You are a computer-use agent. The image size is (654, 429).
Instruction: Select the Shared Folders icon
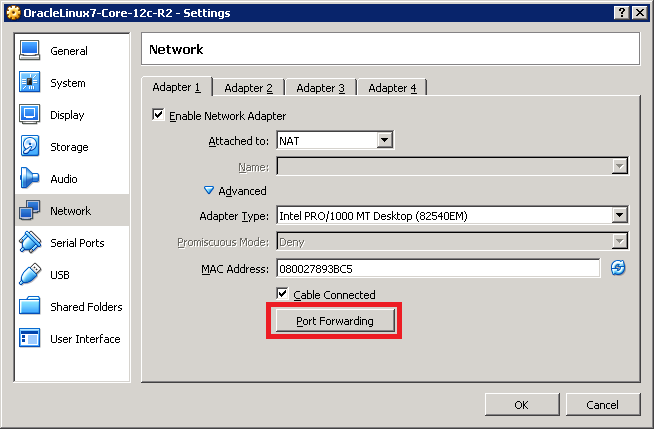29,307
